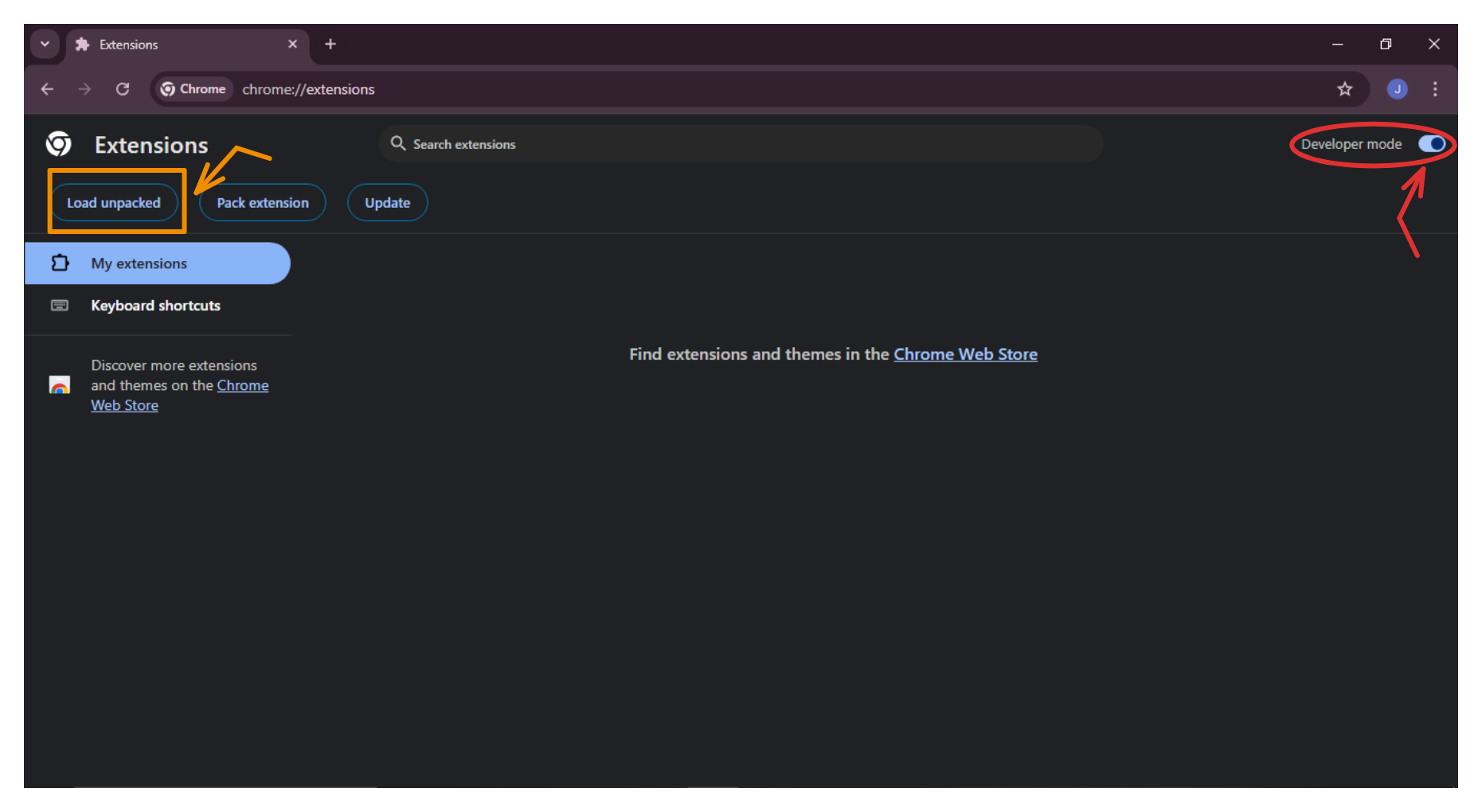Image resolution: width=1482 pixels, height=812 pixels.
Task: Follow the sidebar Chrome Web Store link
Action: [242, 386]
